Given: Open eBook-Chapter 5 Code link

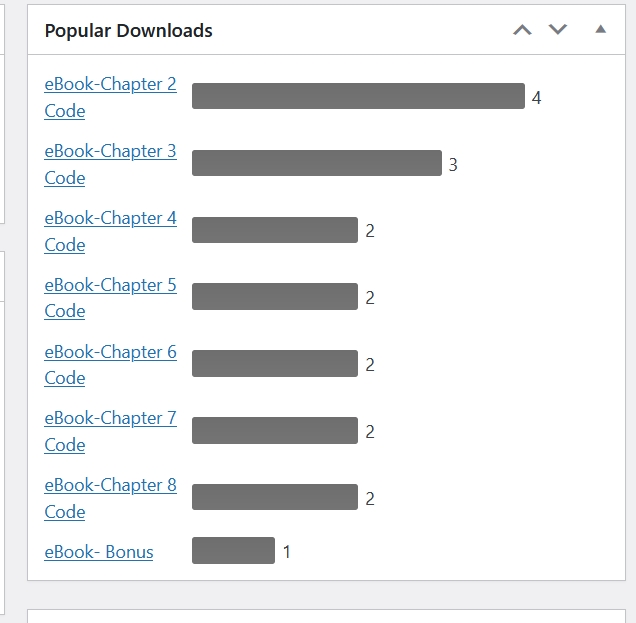Looking at the screenshot, I should point(110,285).
